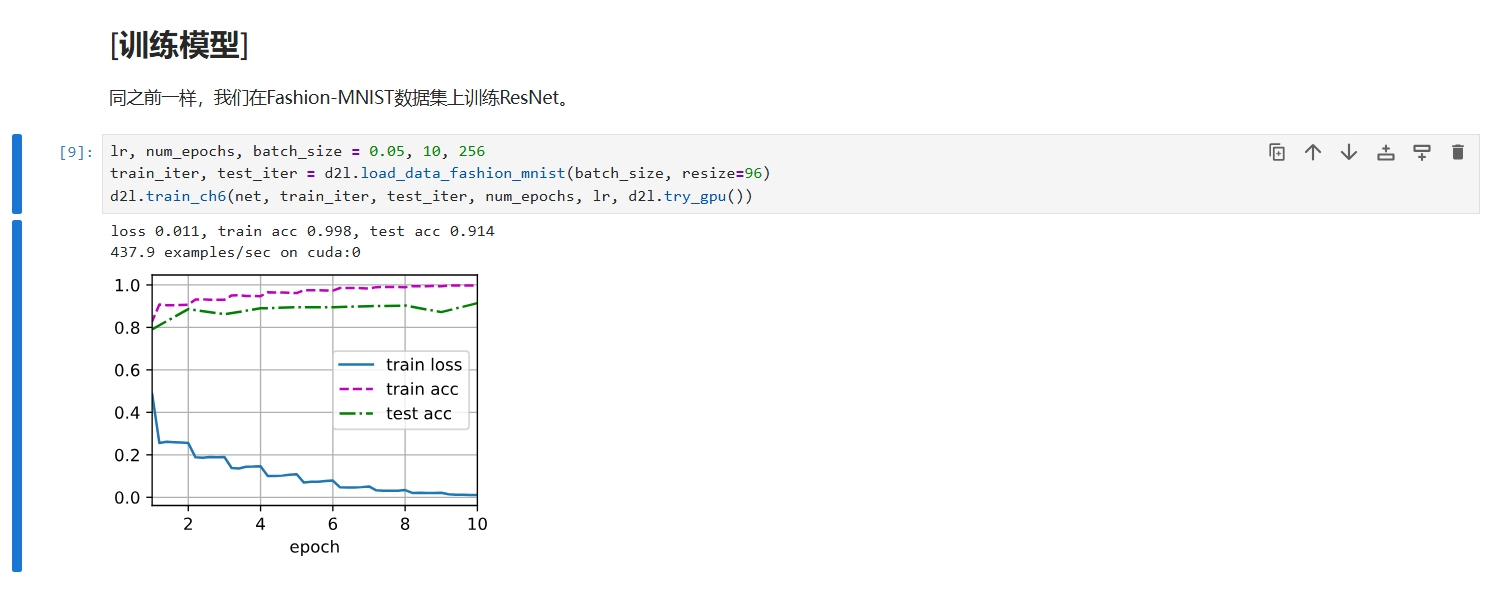Screen dimensions: 1489x598
Task: Click the 437.9 examples/sec output line
Action: (x=235, y=252)
